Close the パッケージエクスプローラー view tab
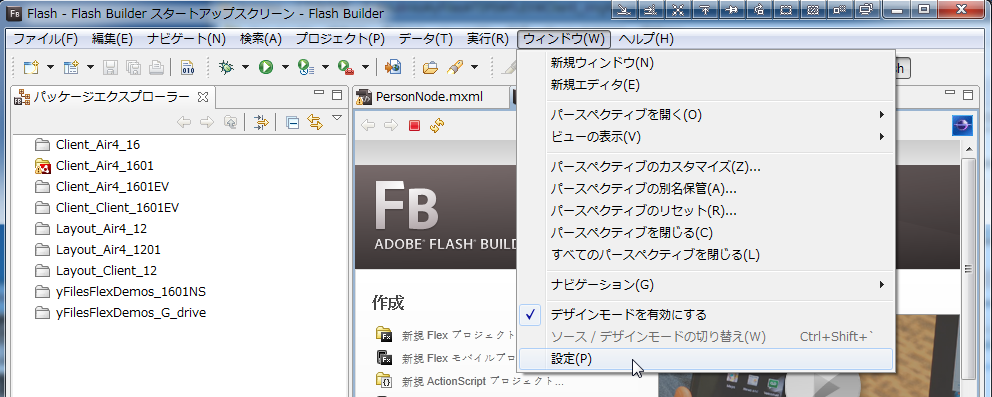Screen dimensions: 992x397 point(202,97)
